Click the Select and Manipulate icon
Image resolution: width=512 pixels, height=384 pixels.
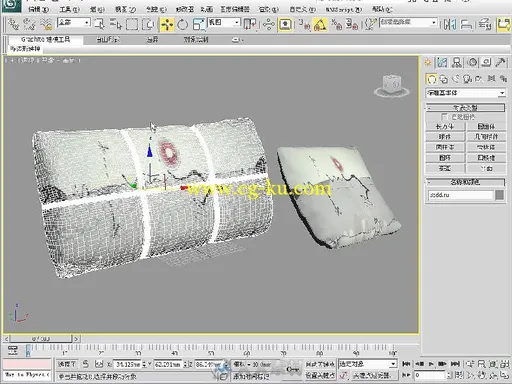[x=268, y=24]
